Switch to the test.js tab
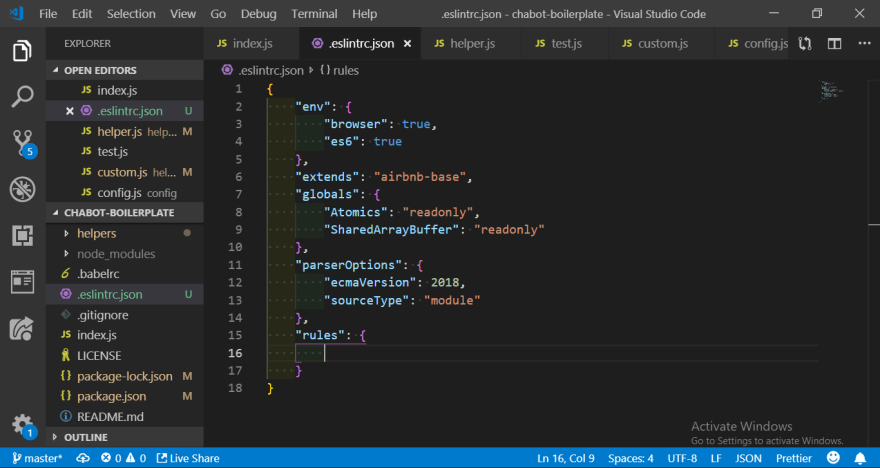880x468 pixels. click(x=565, y=44)
